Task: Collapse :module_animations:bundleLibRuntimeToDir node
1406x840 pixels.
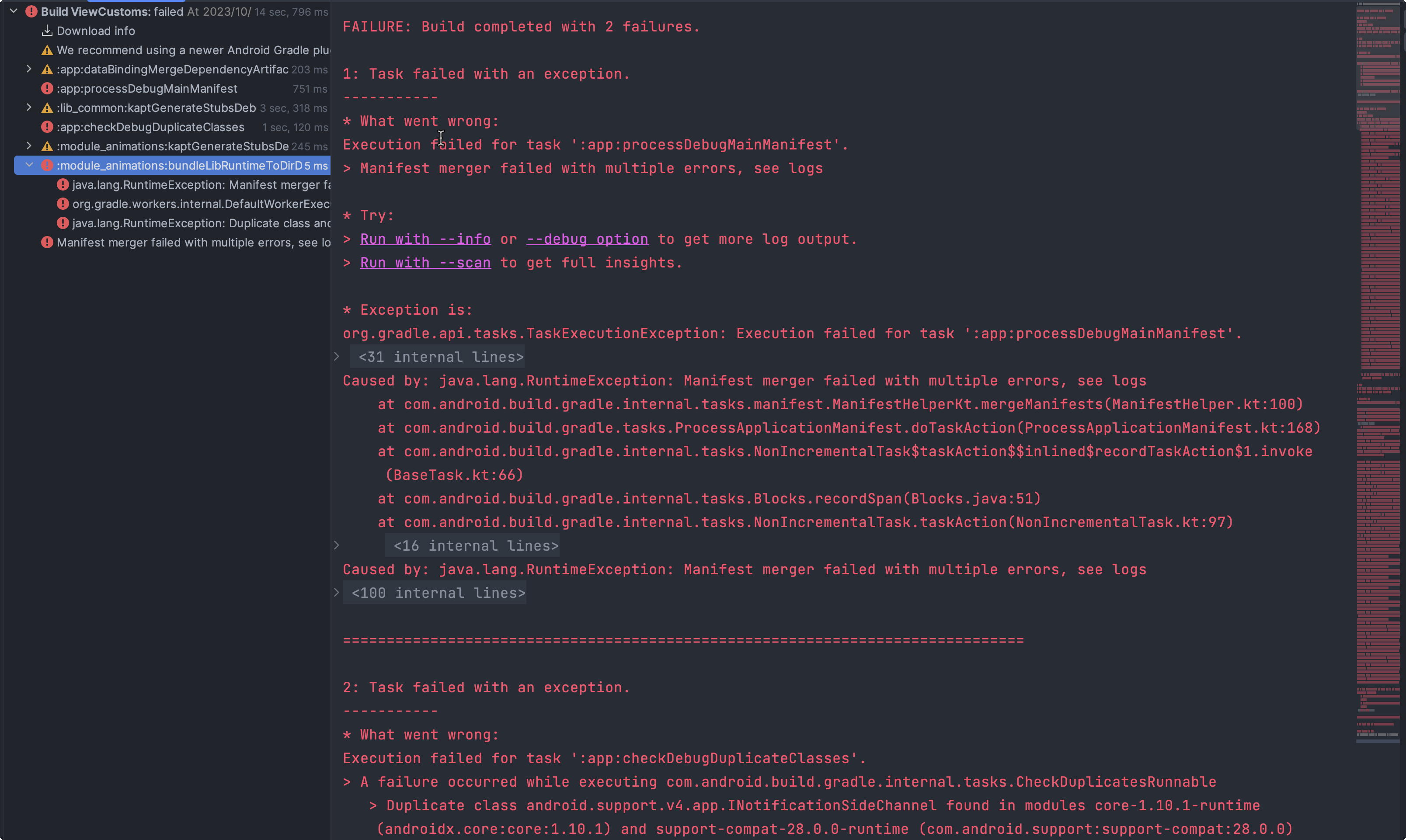Action: click(29, 165)
